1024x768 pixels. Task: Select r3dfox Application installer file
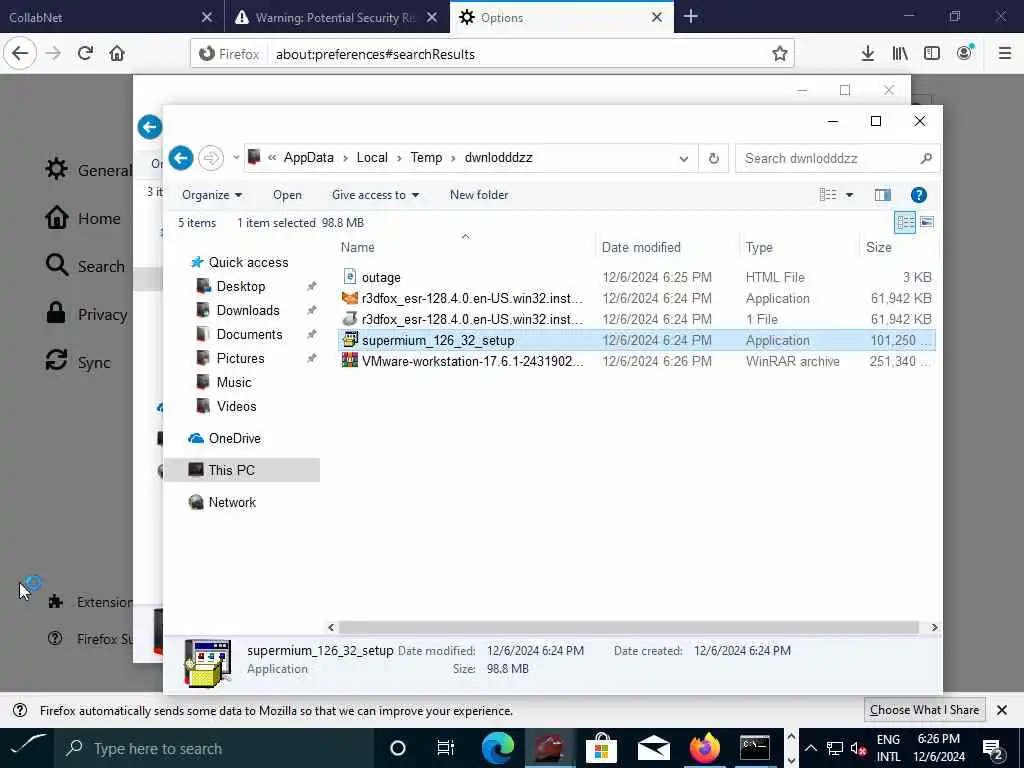point(637,298)
